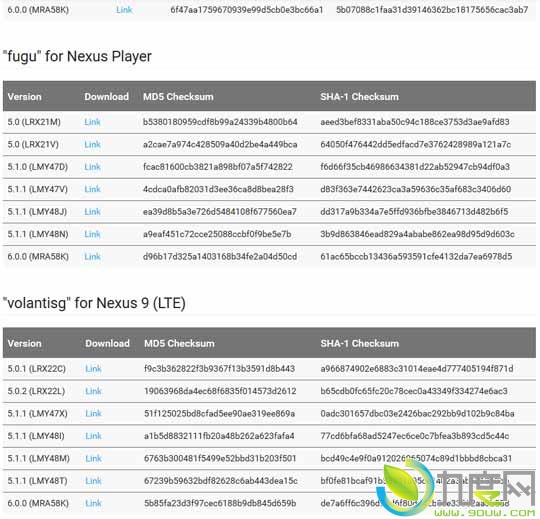Click download link for fugu 5.1.1 (LMY48J)
Screen dimensions: 540x519
(x=92, y=211)
